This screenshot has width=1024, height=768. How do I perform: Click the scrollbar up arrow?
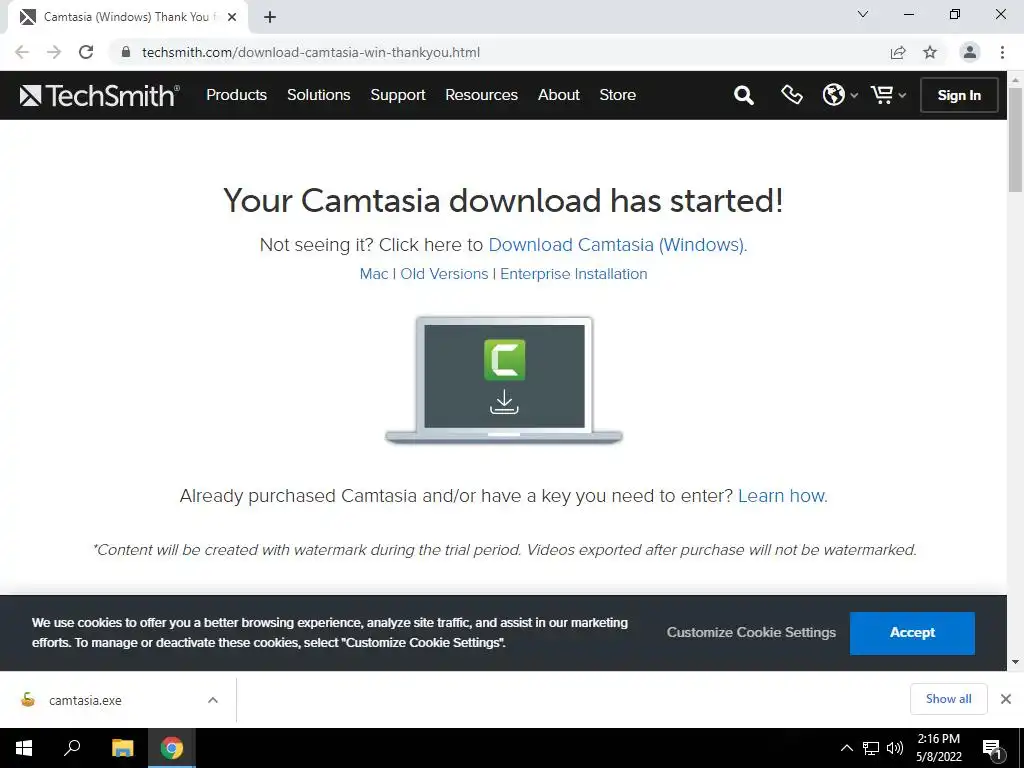(1016, 79)
